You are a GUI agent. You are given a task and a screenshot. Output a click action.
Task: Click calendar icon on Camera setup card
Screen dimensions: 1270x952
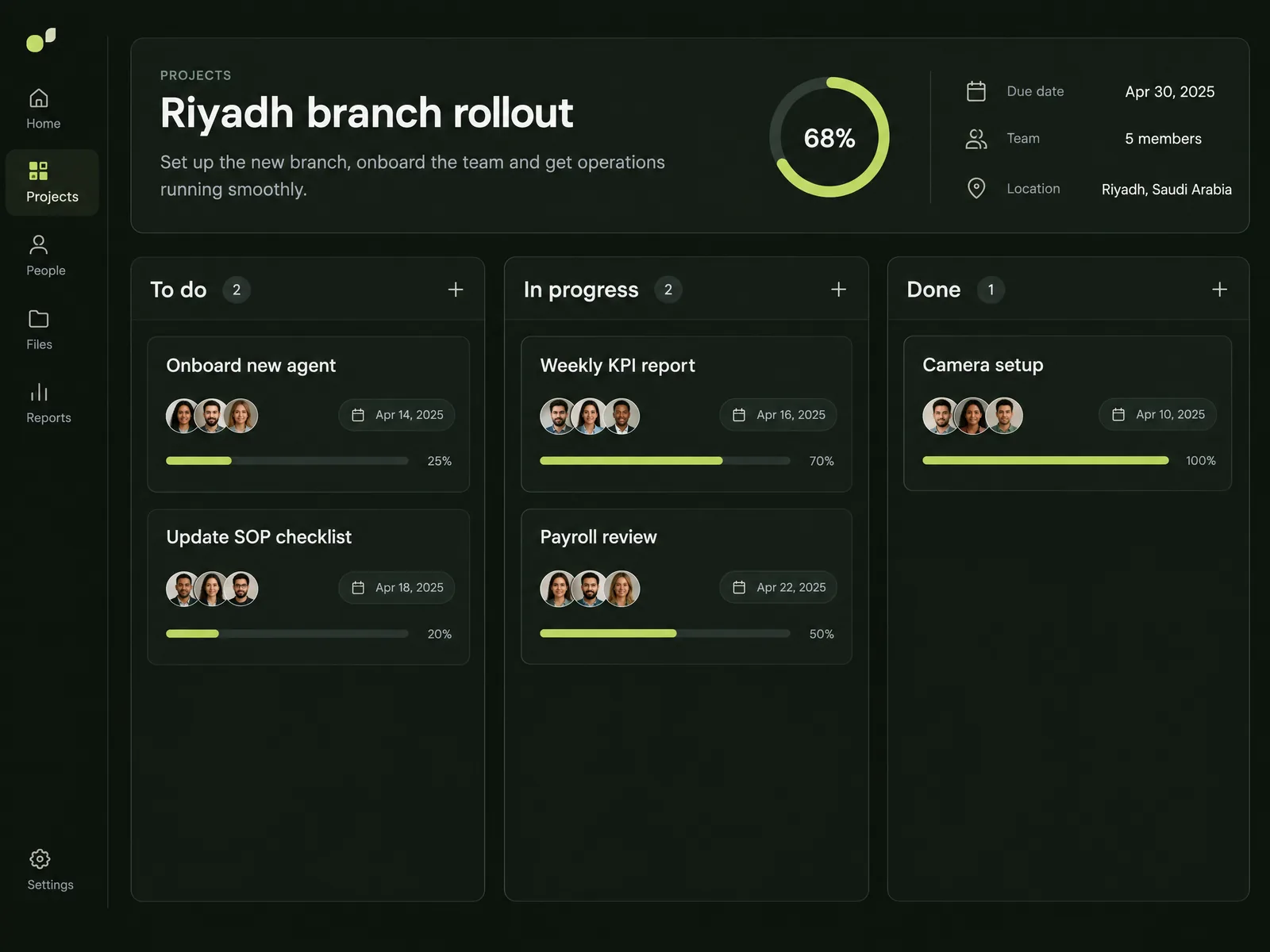point(1118,414)
